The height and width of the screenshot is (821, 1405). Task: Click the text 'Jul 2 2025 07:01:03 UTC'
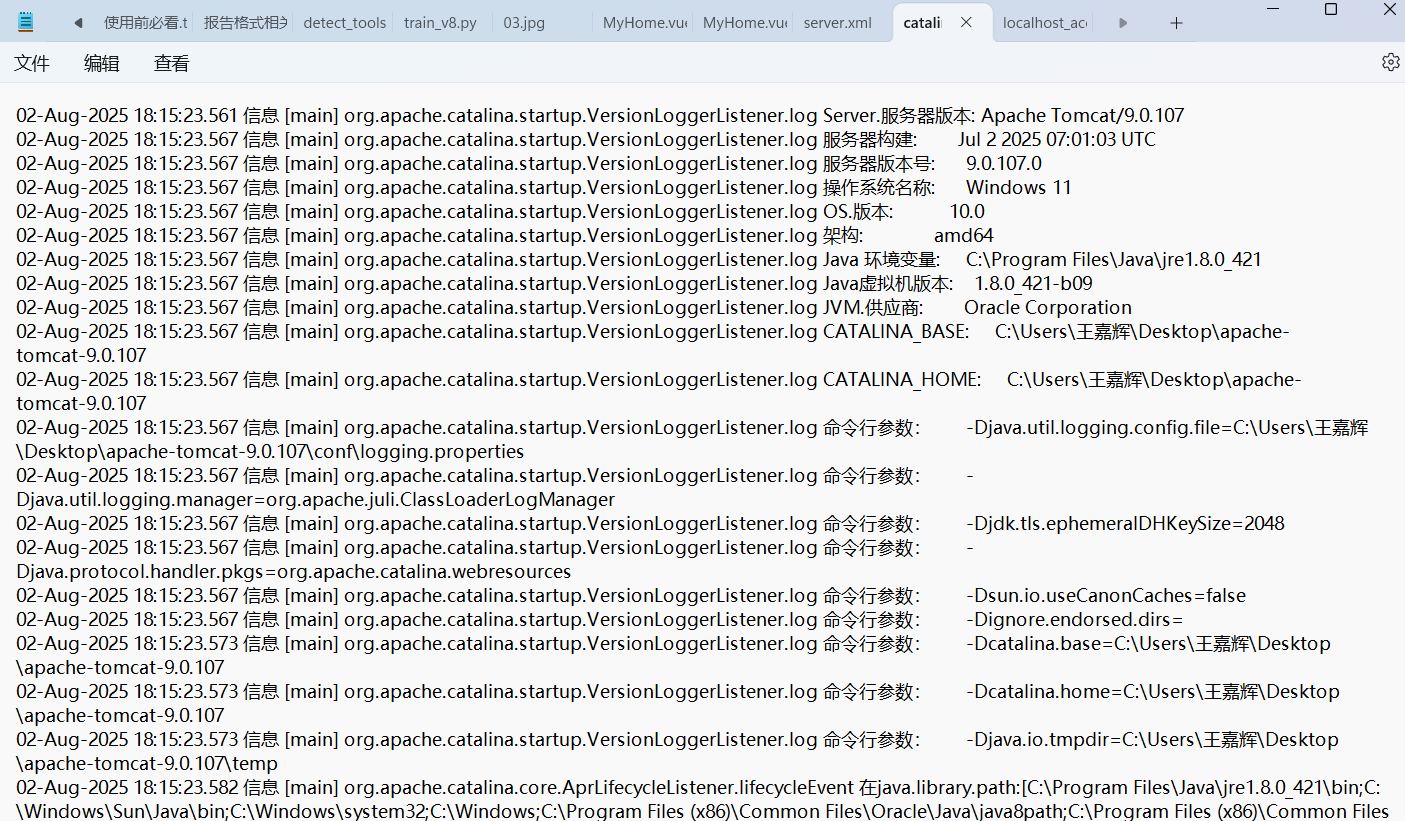(x=1056, y=139)
